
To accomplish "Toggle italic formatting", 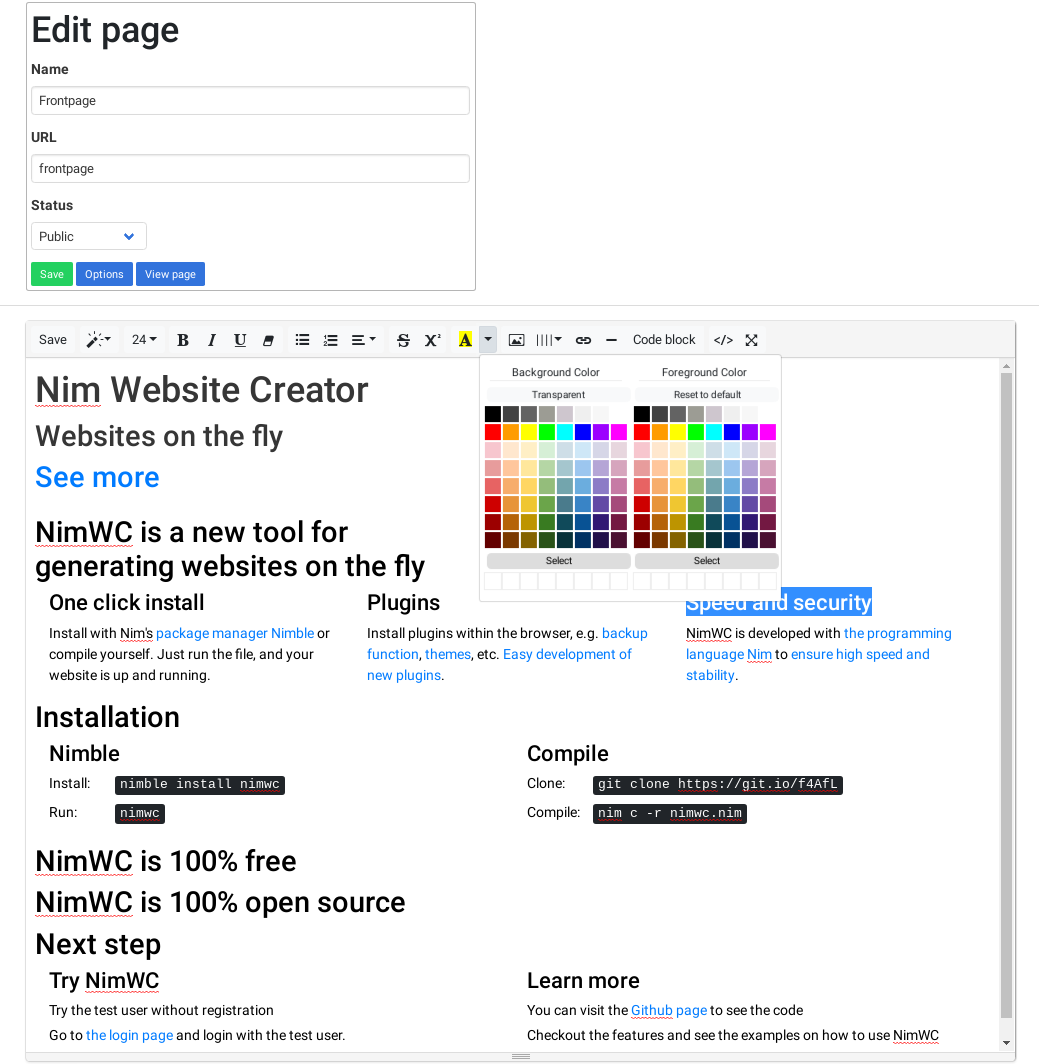I will click(212, 340).
